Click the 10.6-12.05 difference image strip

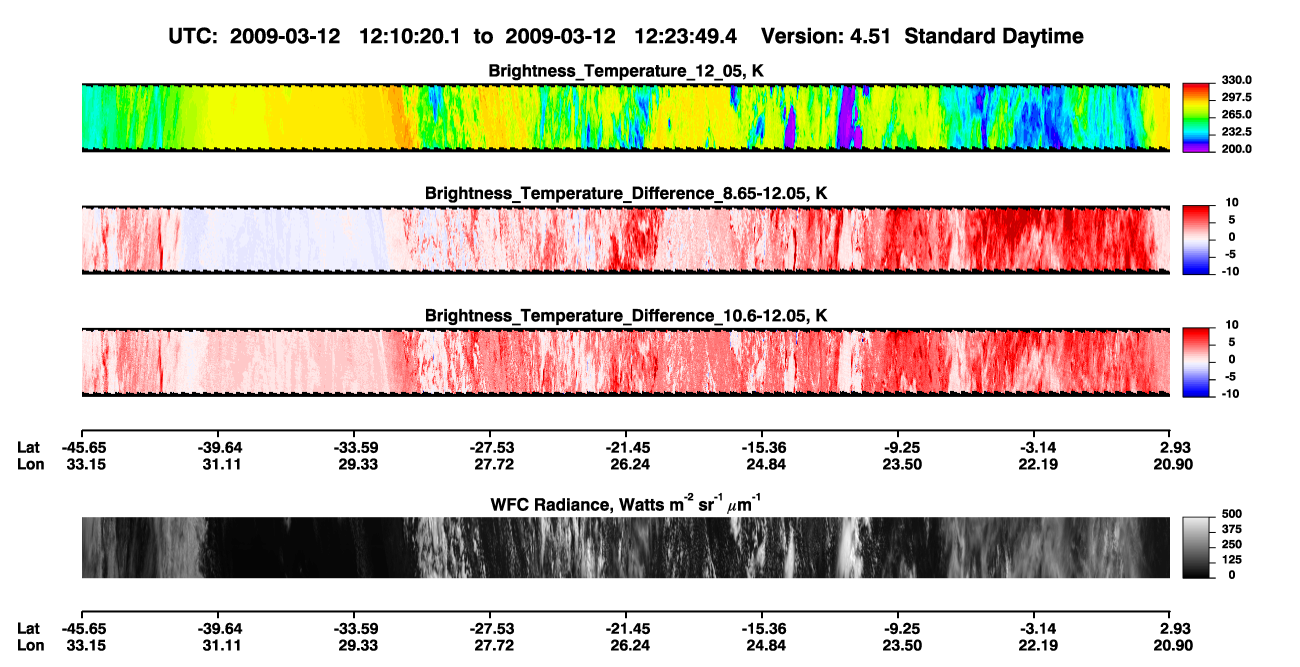tap(625, 362)
